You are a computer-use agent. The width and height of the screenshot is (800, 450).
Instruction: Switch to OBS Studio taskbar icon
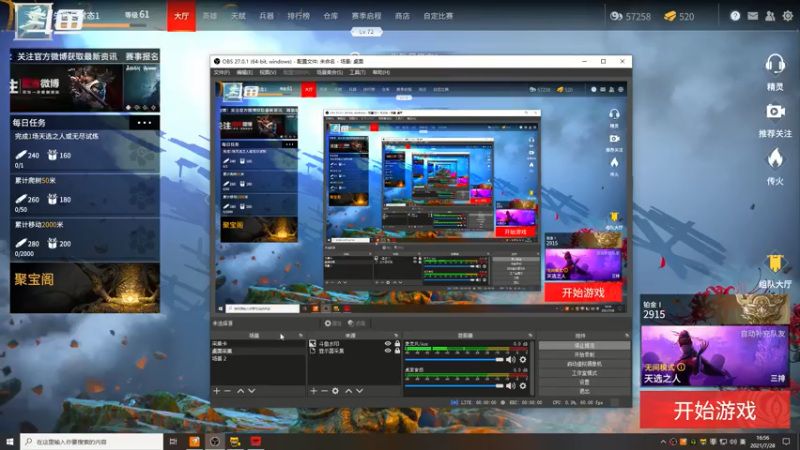(215, 441)
